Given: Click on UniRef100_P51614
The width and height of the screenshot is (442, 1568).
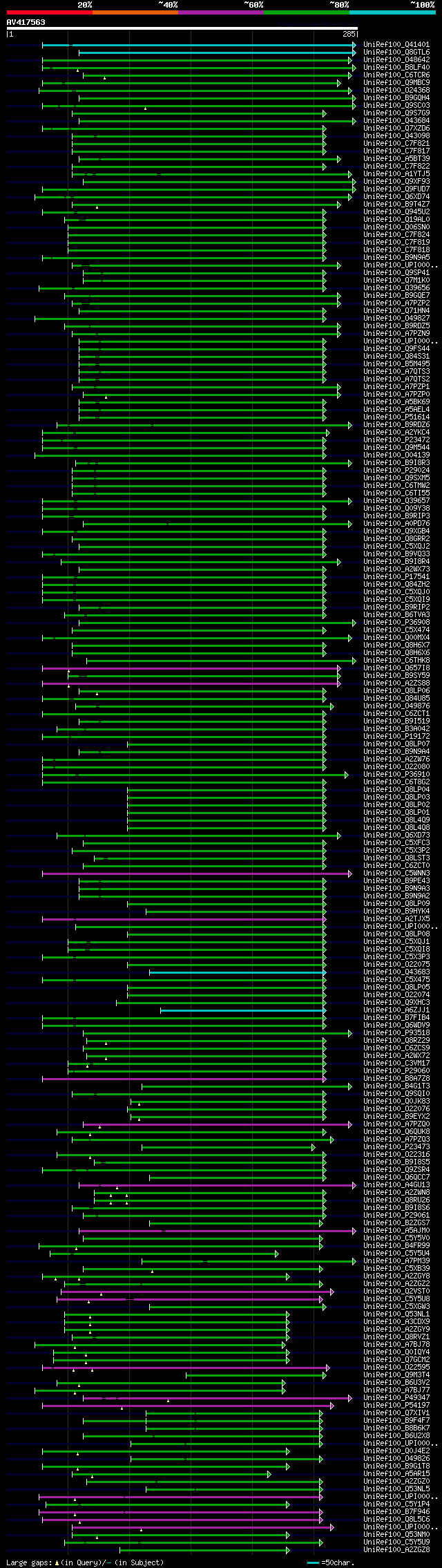Looking at the screenshot, I should [396, 417].
